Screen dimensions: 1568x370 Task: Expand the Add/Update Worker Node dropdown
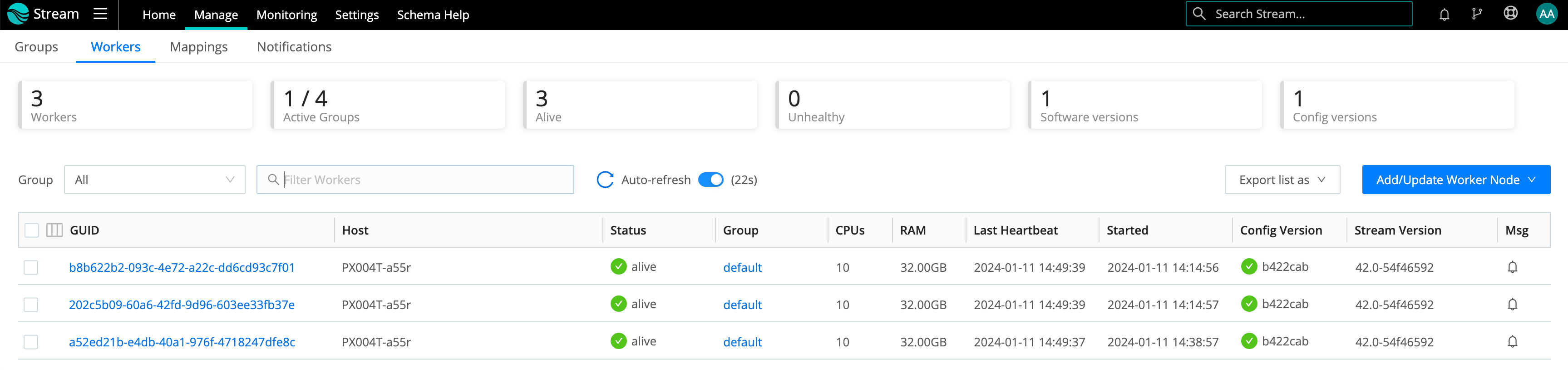1455,180
